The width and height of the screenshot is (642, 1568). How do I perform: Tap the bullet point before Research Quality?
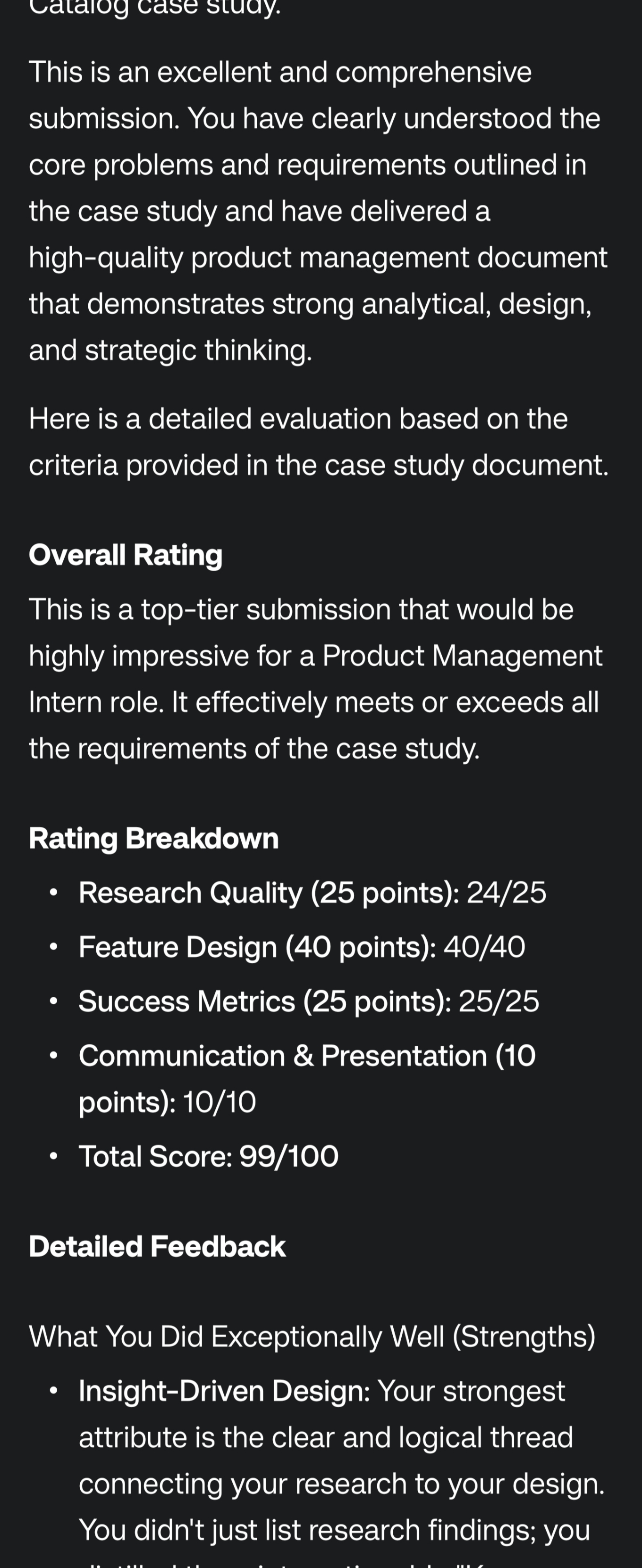tap(54, 893)
